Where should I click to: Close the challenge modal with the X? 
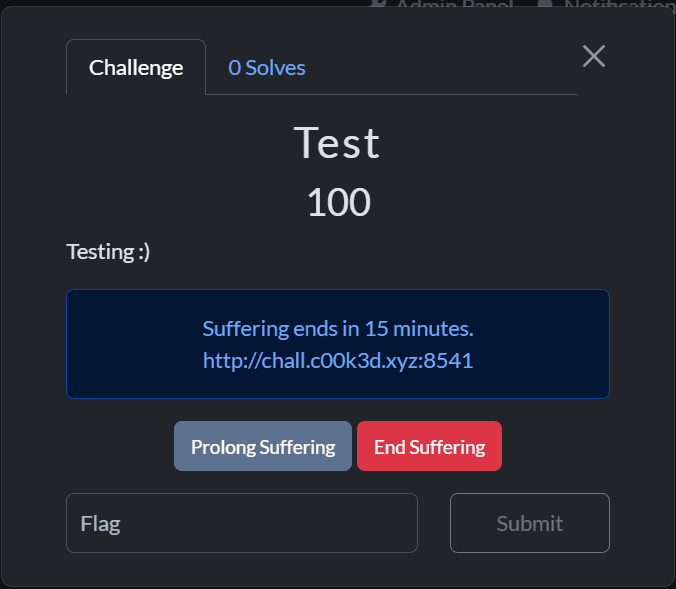click(594, 56)
